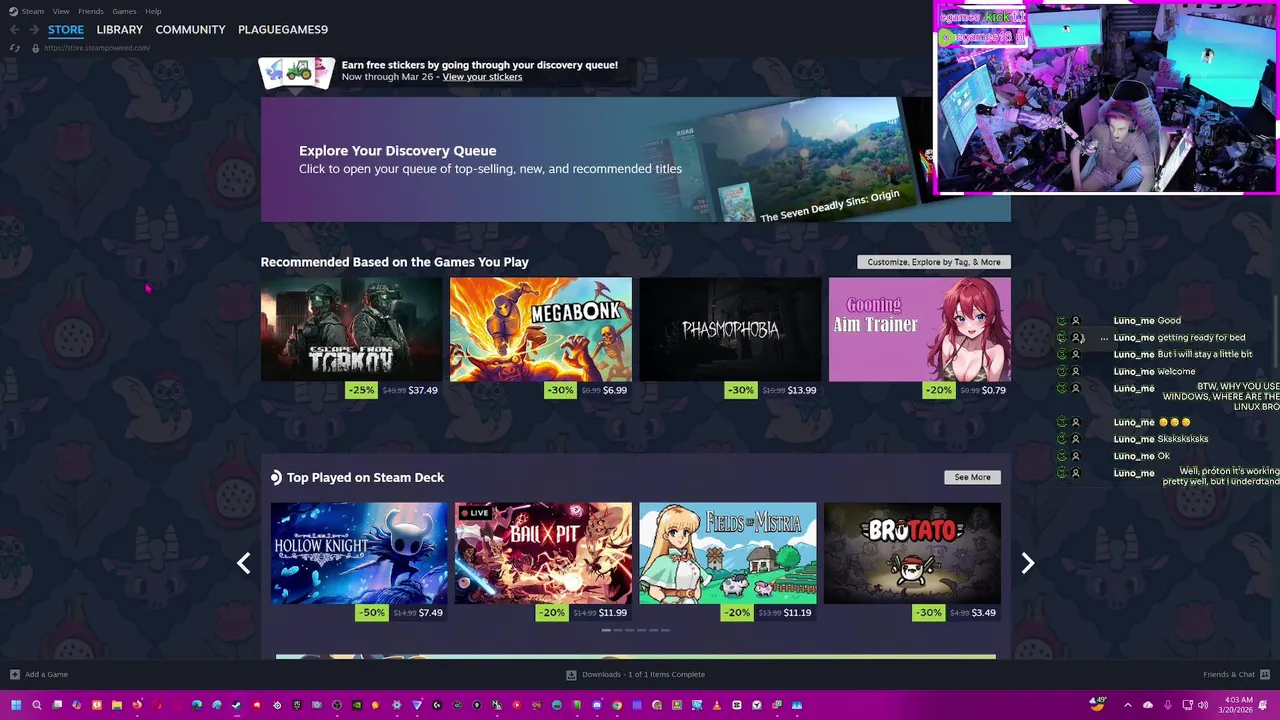1280x720 pixels.
Task: Switch to the STORE tab
Action: (66, 30)
